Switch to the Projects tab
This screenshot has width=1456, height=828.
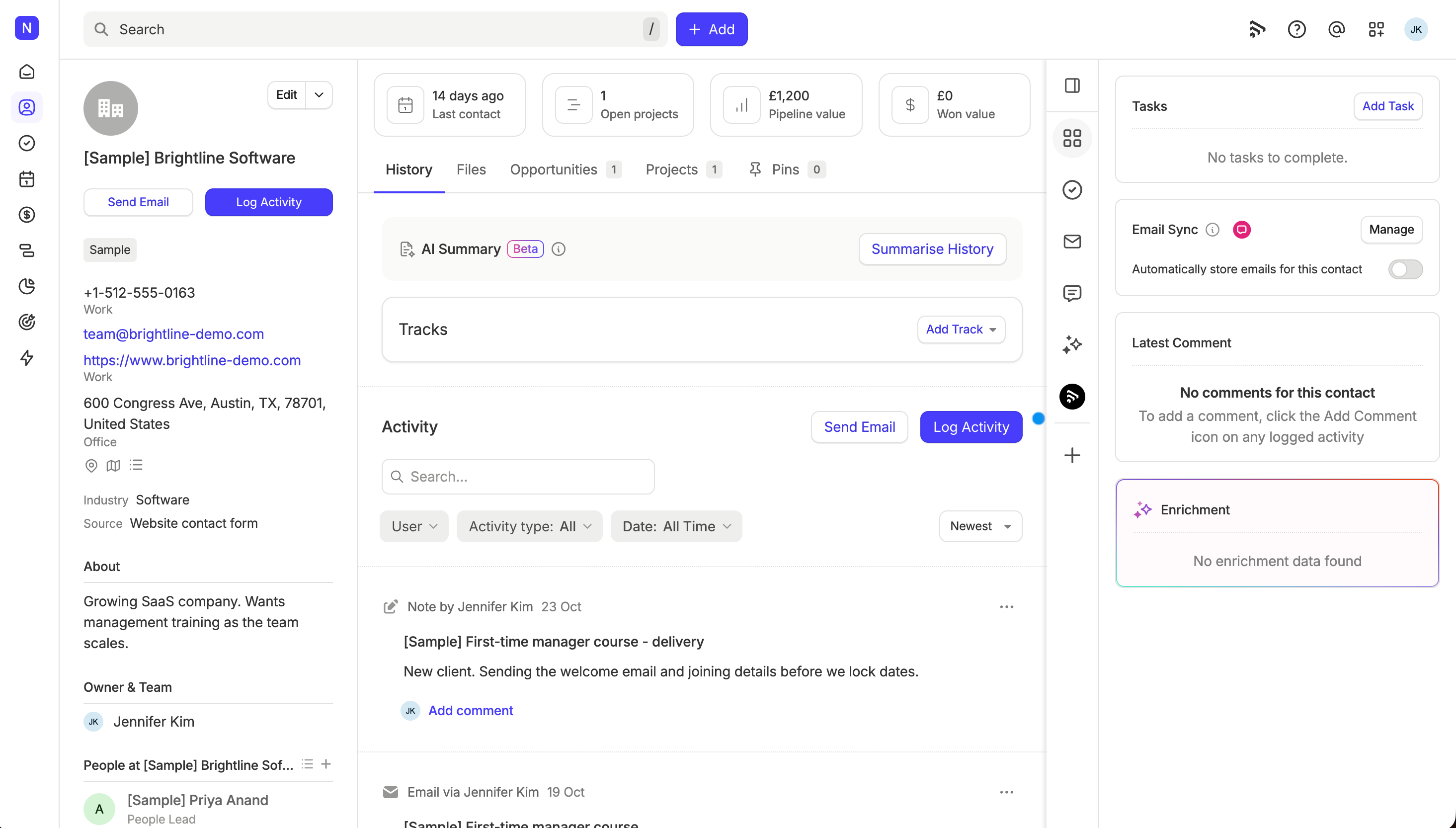pos(684,169)
